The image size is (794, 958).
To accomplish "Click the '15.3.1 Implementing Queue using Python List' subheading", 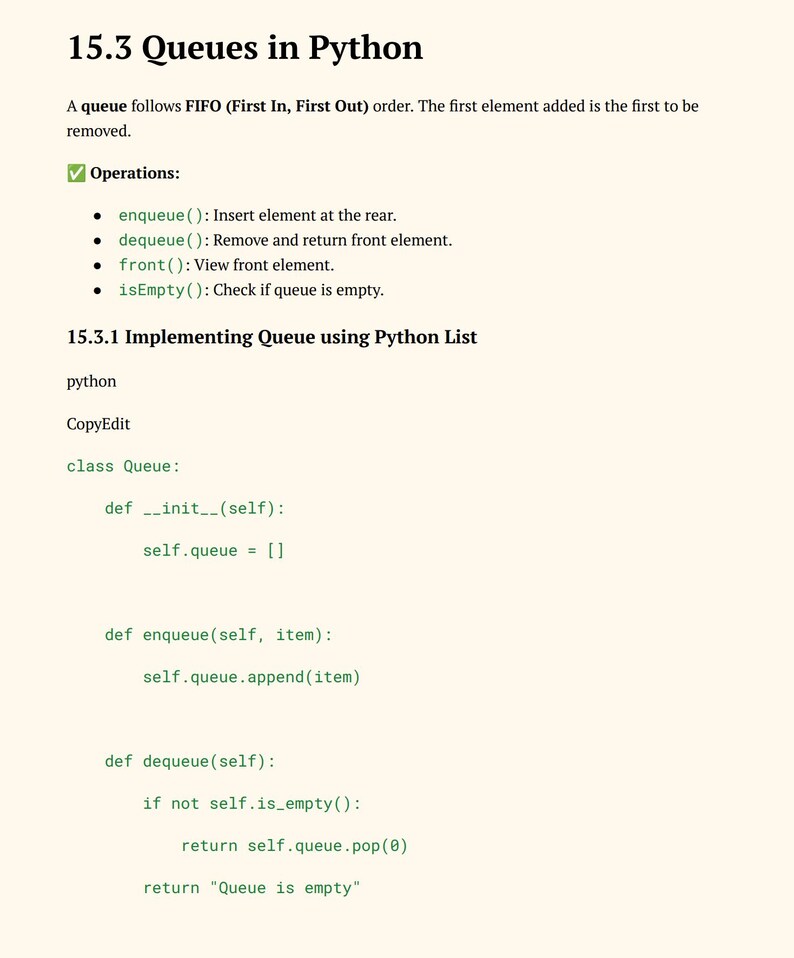I will [272, 337].
